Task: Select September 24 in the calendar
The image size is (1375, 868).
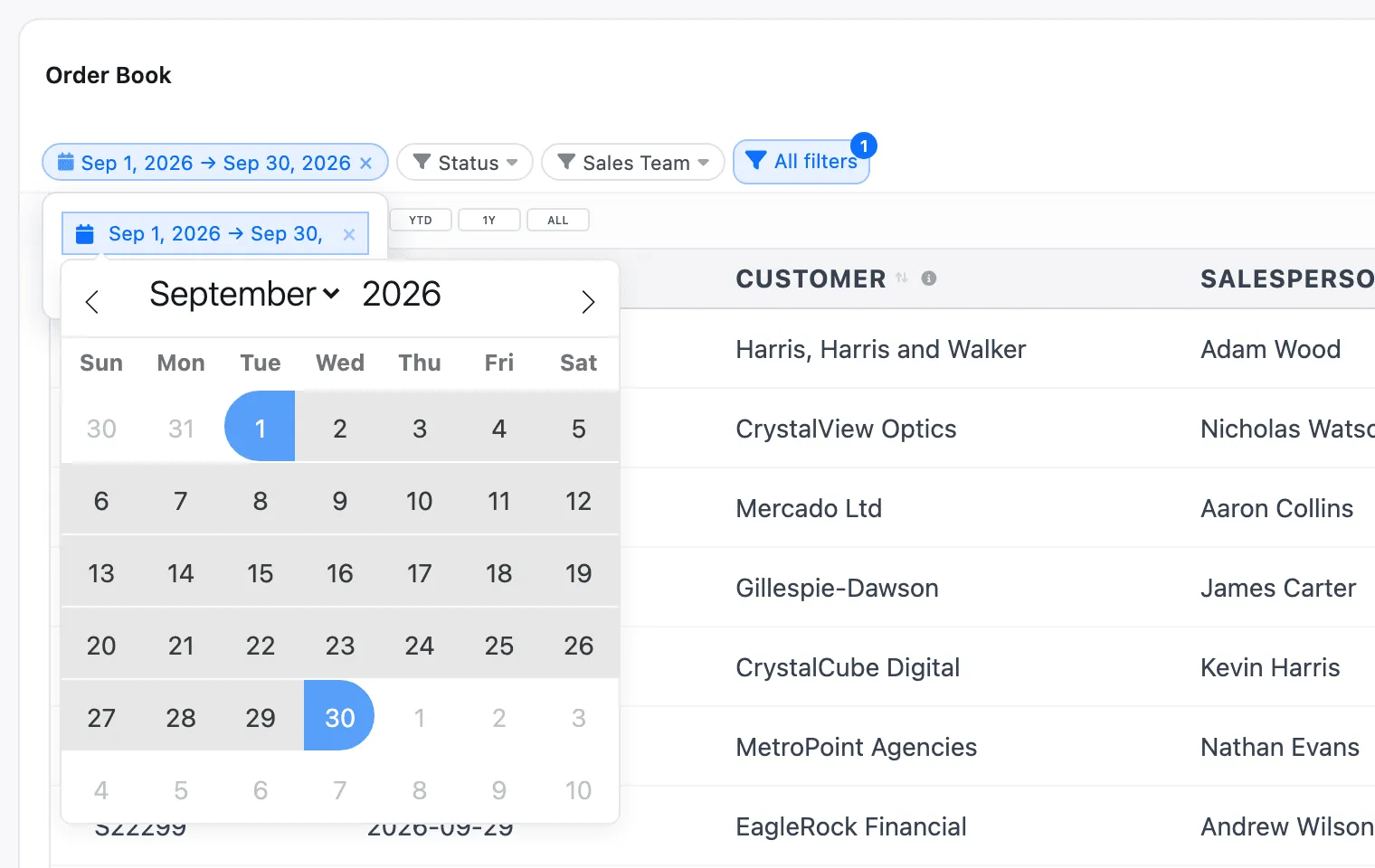Action: pyautogui.click(x=420, y=646)
